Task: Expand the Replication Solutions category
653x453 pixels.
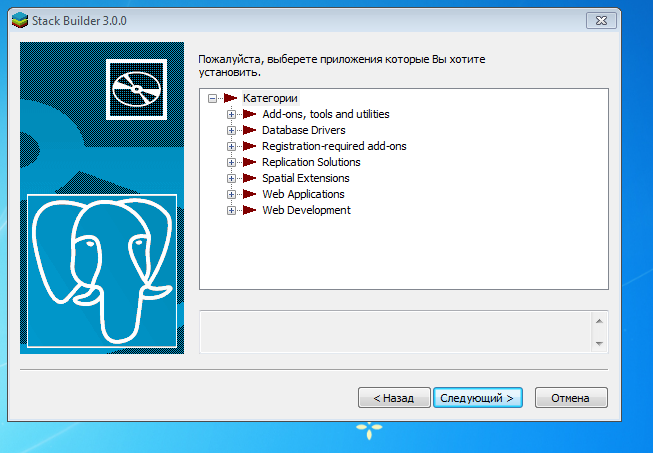Action: pos(232,162)
